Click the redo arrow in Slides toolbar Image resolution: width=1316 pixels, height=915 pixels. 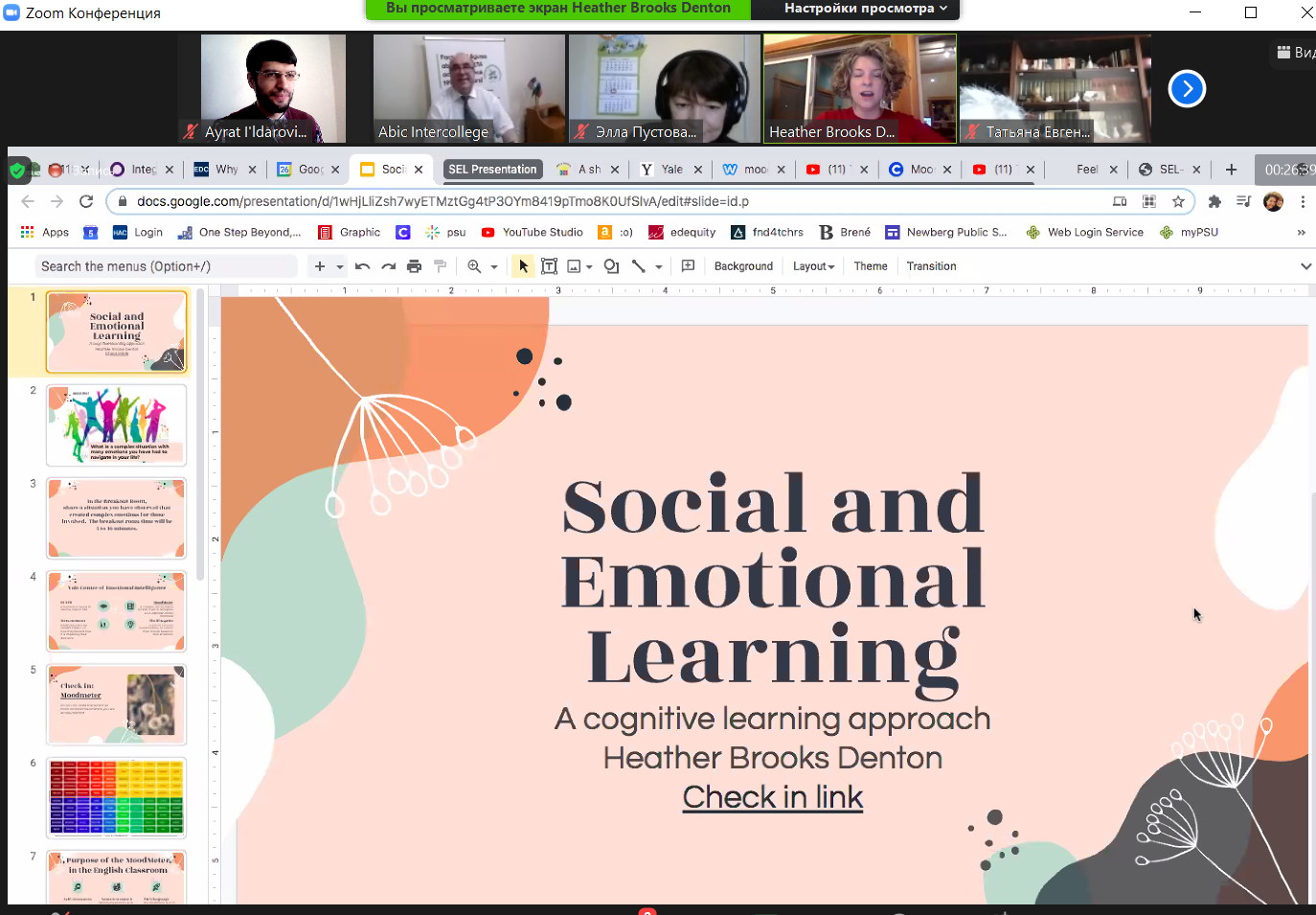coord(388,266)
